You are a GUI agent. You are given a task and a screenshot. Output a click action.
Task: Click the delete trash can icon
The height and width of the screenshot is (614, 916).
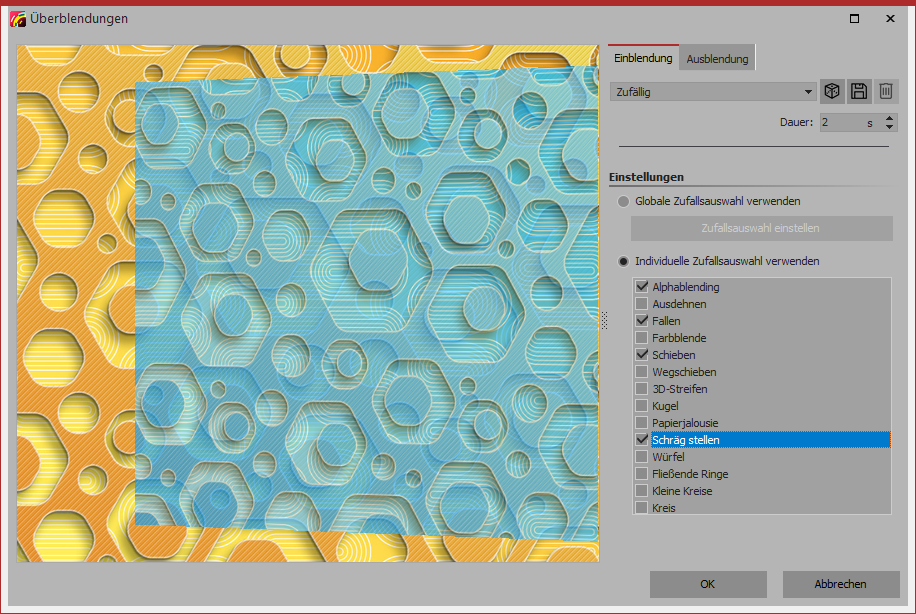point(885,91)
